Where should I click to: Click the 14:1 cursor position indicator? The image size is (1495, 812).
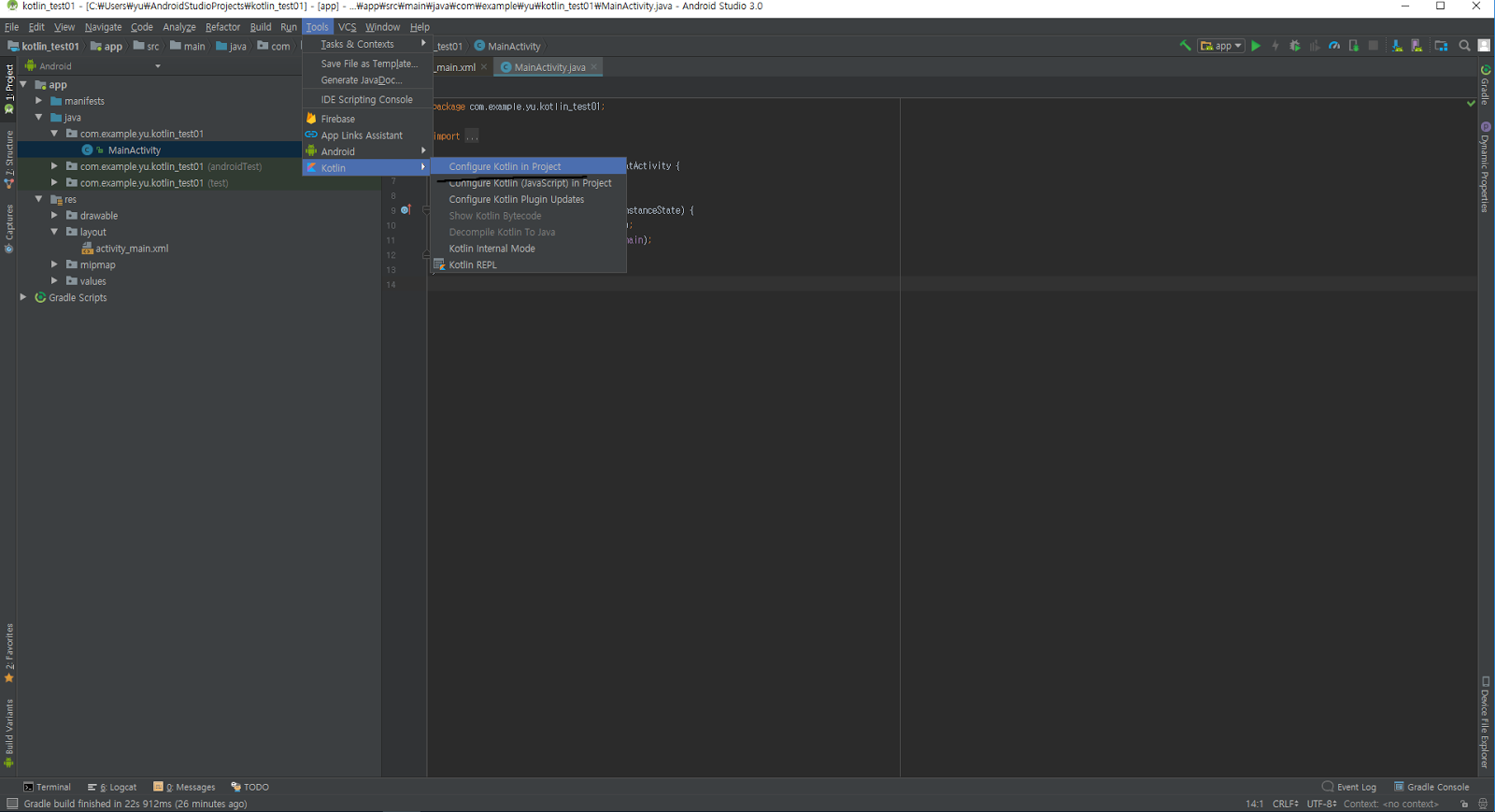[x=1254, y=804]
